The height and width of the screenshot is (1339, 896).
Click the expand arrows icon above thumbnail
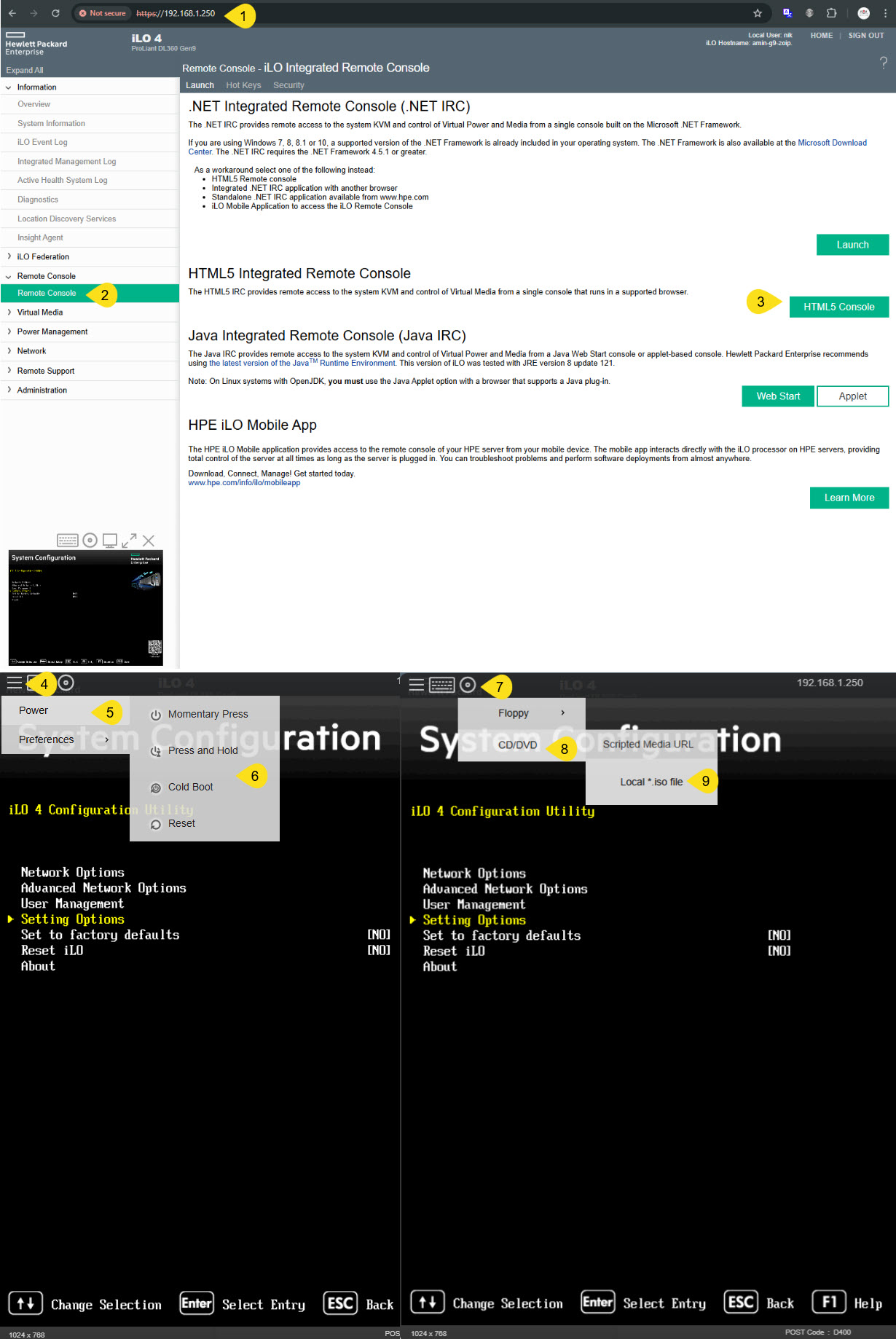point(129,541)
